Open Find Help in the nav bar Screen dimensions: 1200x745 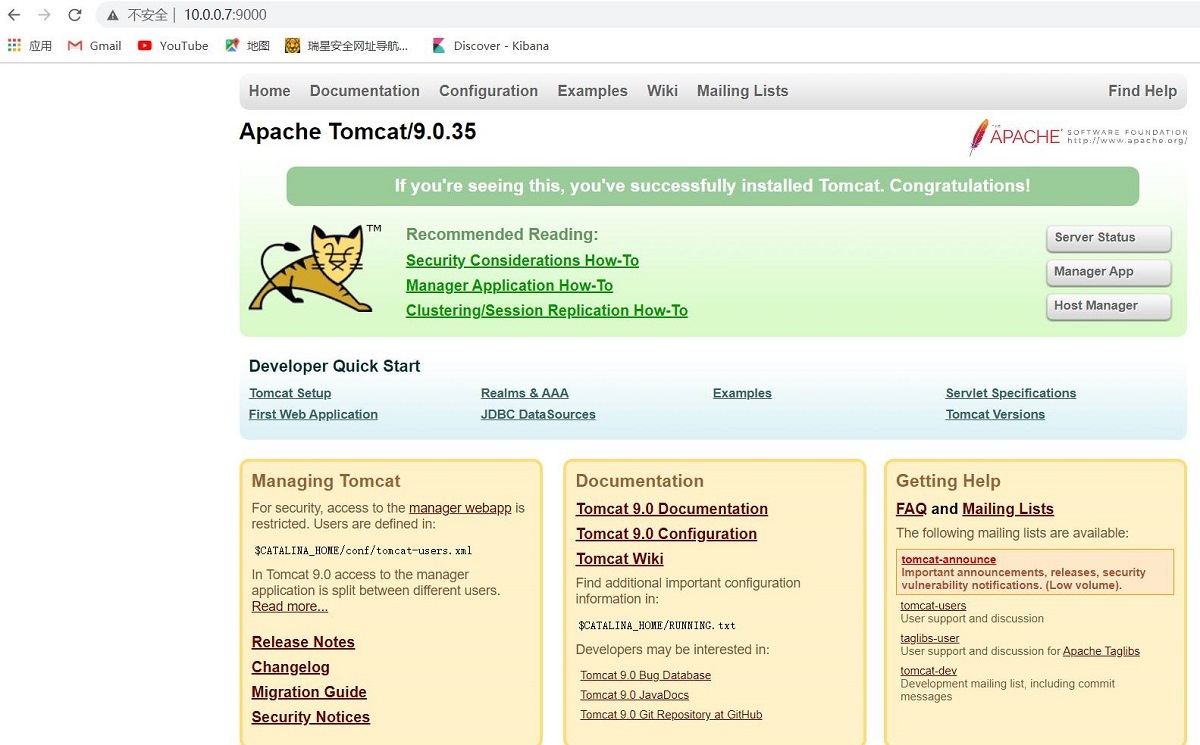point(1142,91)
